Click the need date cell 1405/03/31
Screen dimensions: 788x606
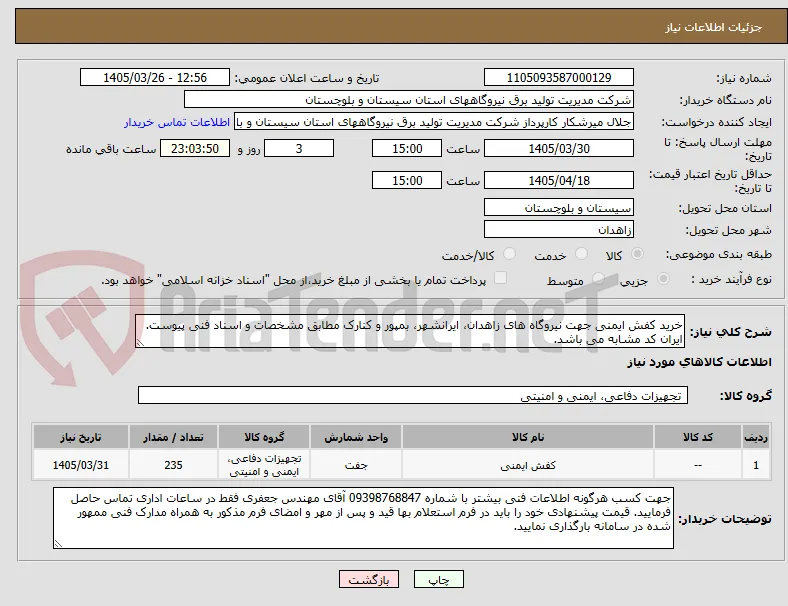tap(80, 465)
